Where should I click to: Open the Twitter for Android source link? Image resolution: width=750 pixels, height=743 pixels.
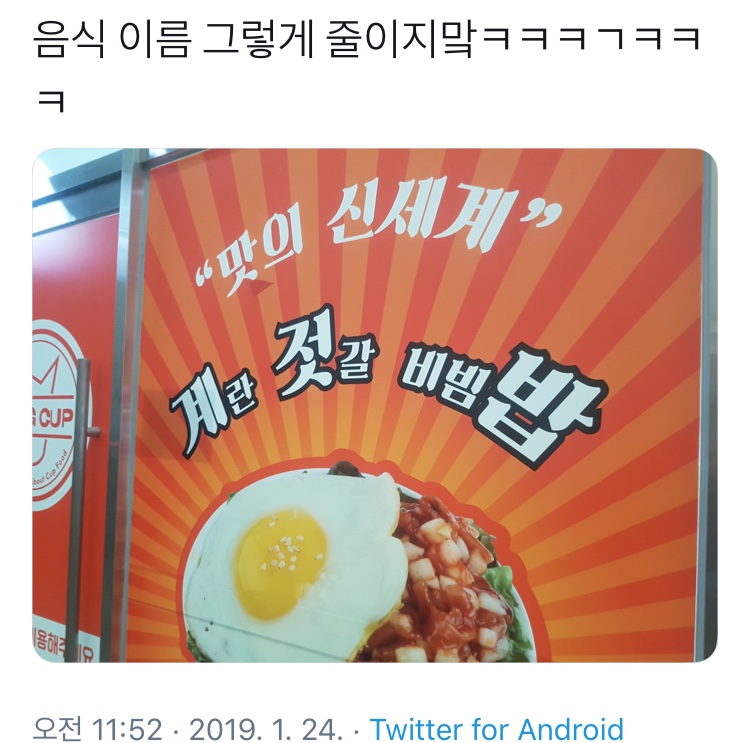point(496,729)
